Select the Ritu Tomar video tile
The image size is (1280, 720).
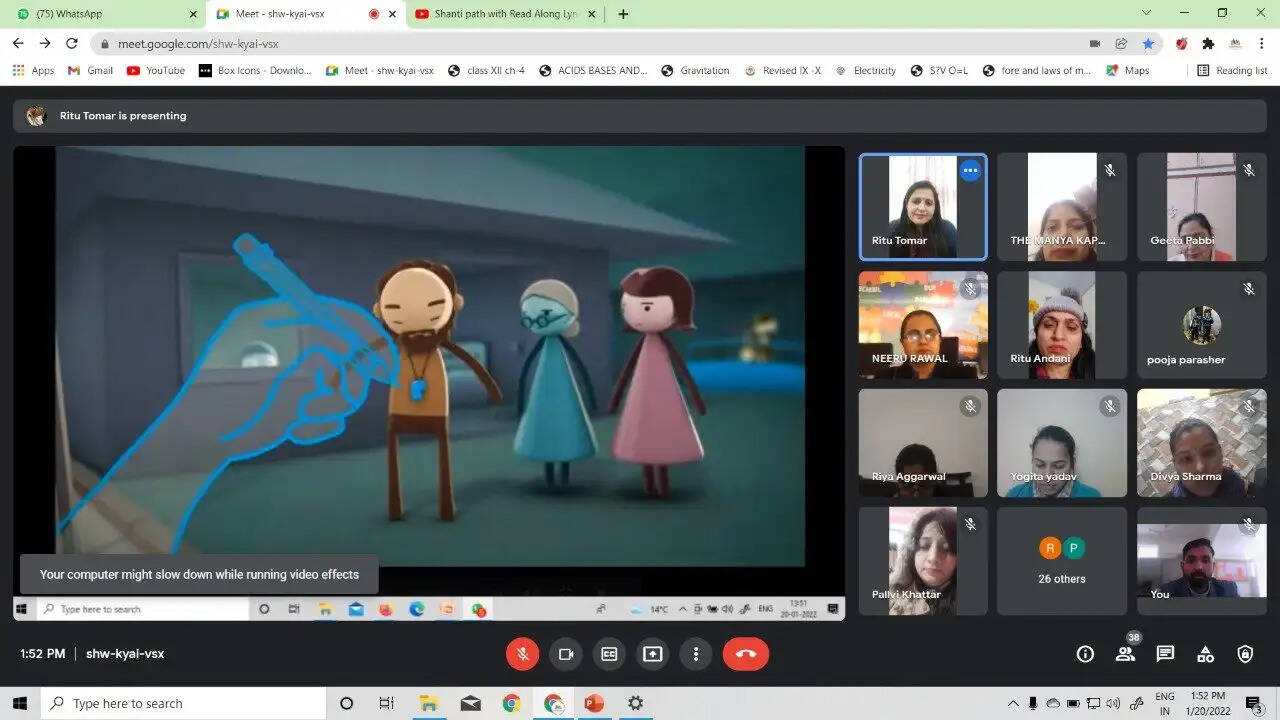pyautogui.click(x=923, y=207)
